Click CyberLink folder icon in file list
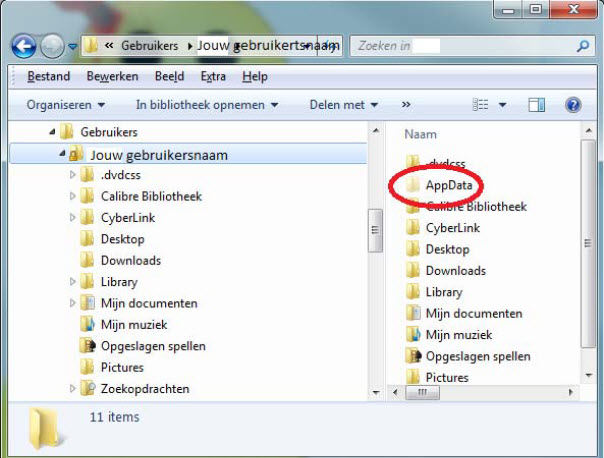 coord(413,227)
